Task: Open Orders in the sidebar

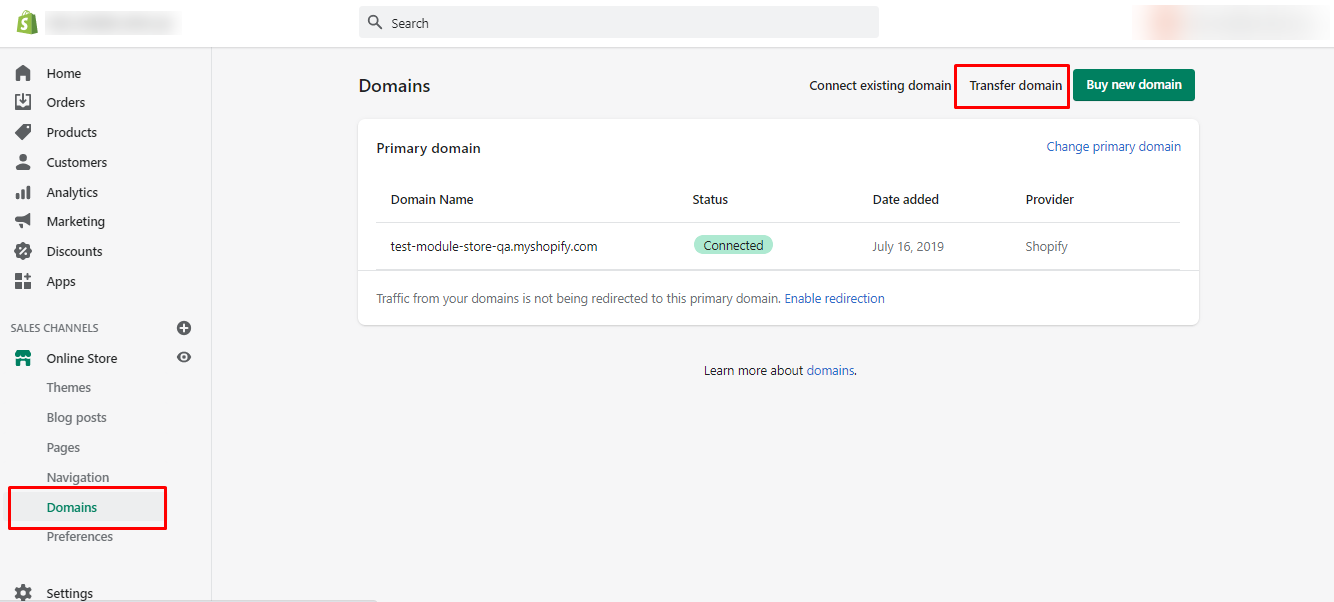Action: click(x=66, y=102)
